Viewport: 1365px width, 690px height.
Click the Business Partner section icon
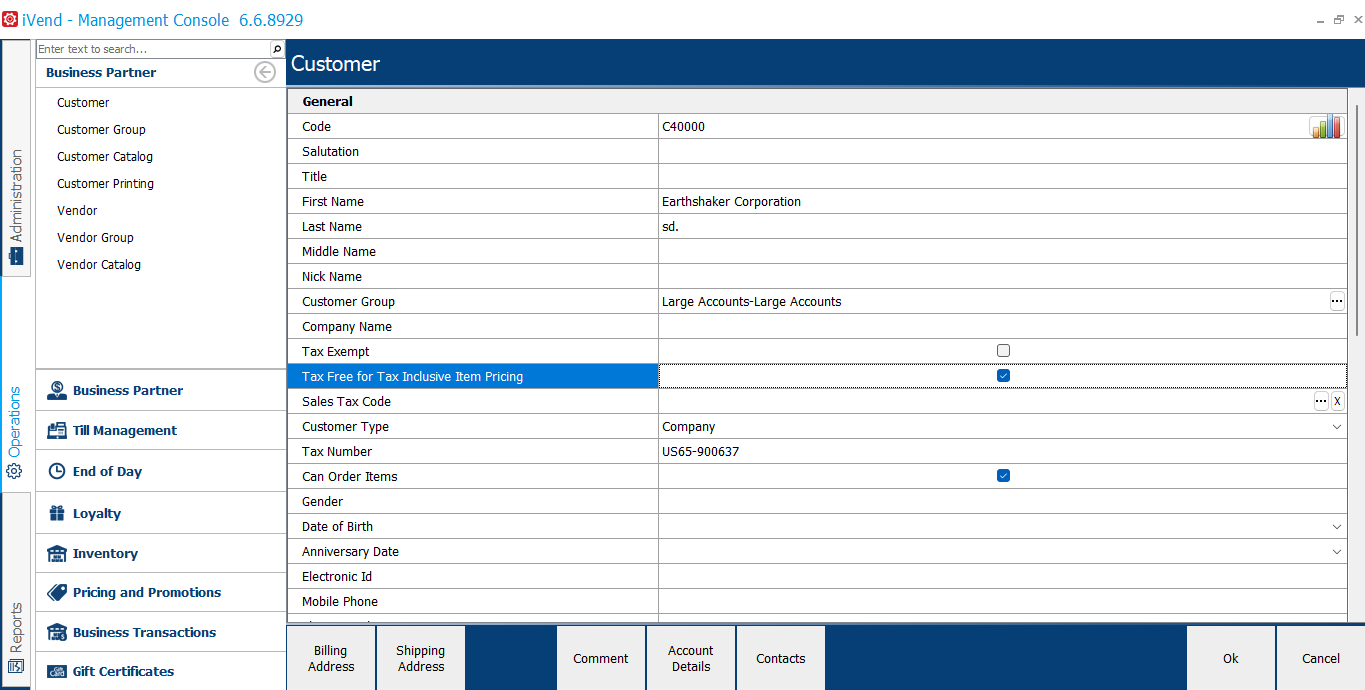point(57,391)
